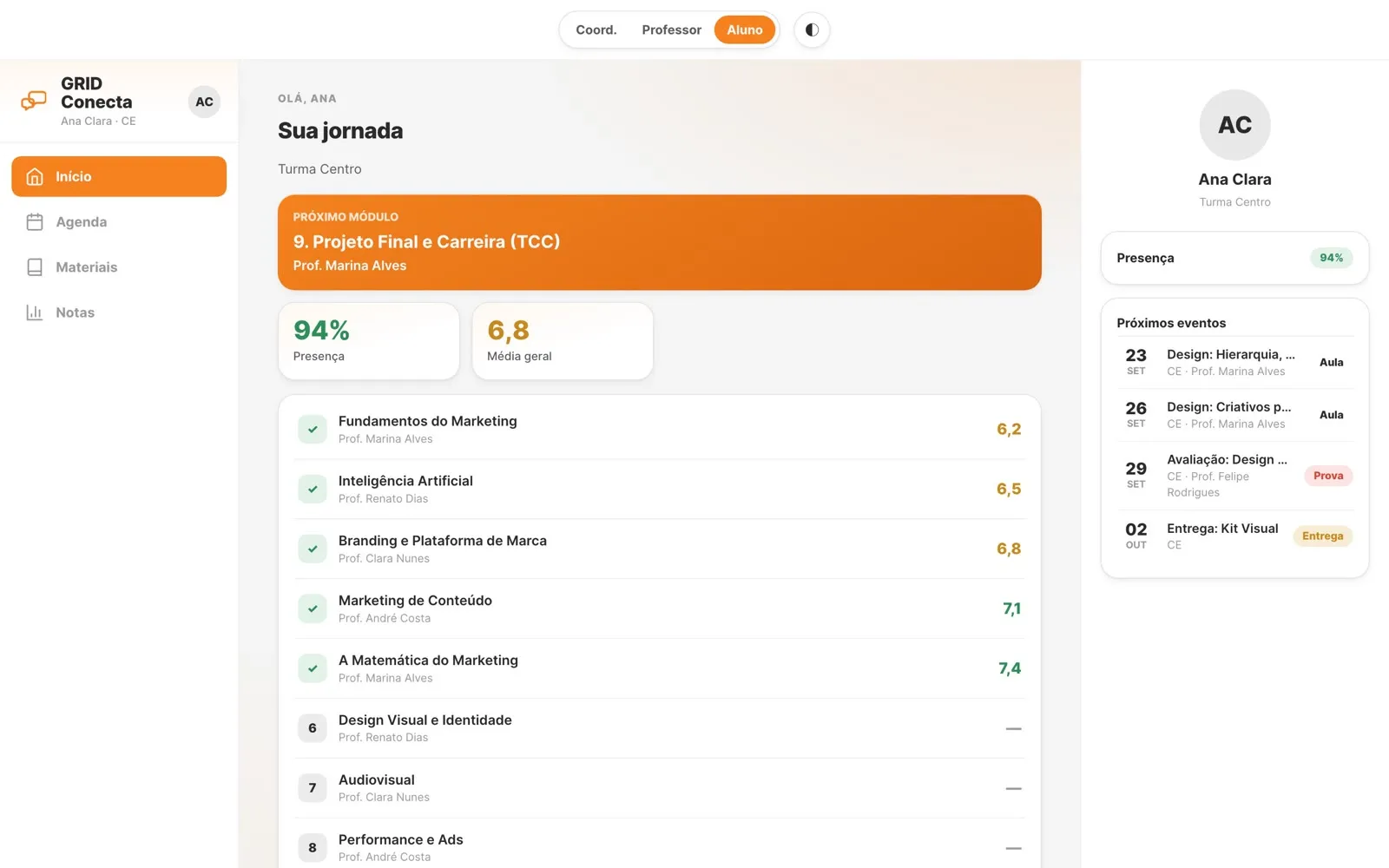Open the 02 OUT Entrega: Kit Visual event
Screen dimensions: 1389x868
coord(1234,536)
